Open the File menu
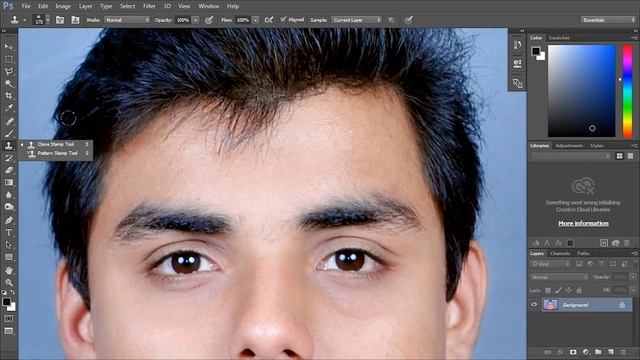Screen dimensions: 640x360 pos(26,6)
